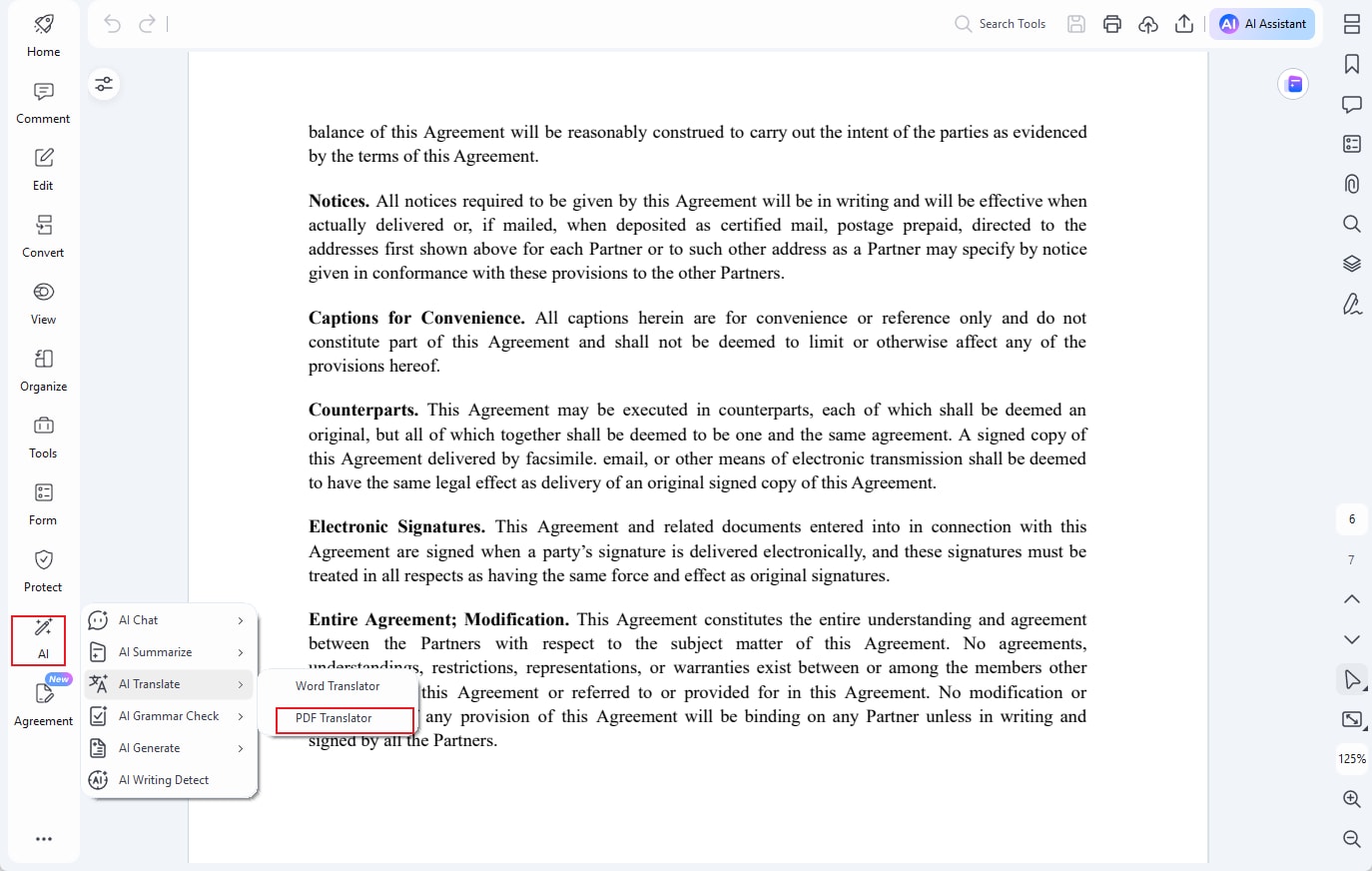The height and width of the screenshot is (871, 1372).
Task: Click the Entire Agreement; Modification heading
Action: tap(439, 619)
